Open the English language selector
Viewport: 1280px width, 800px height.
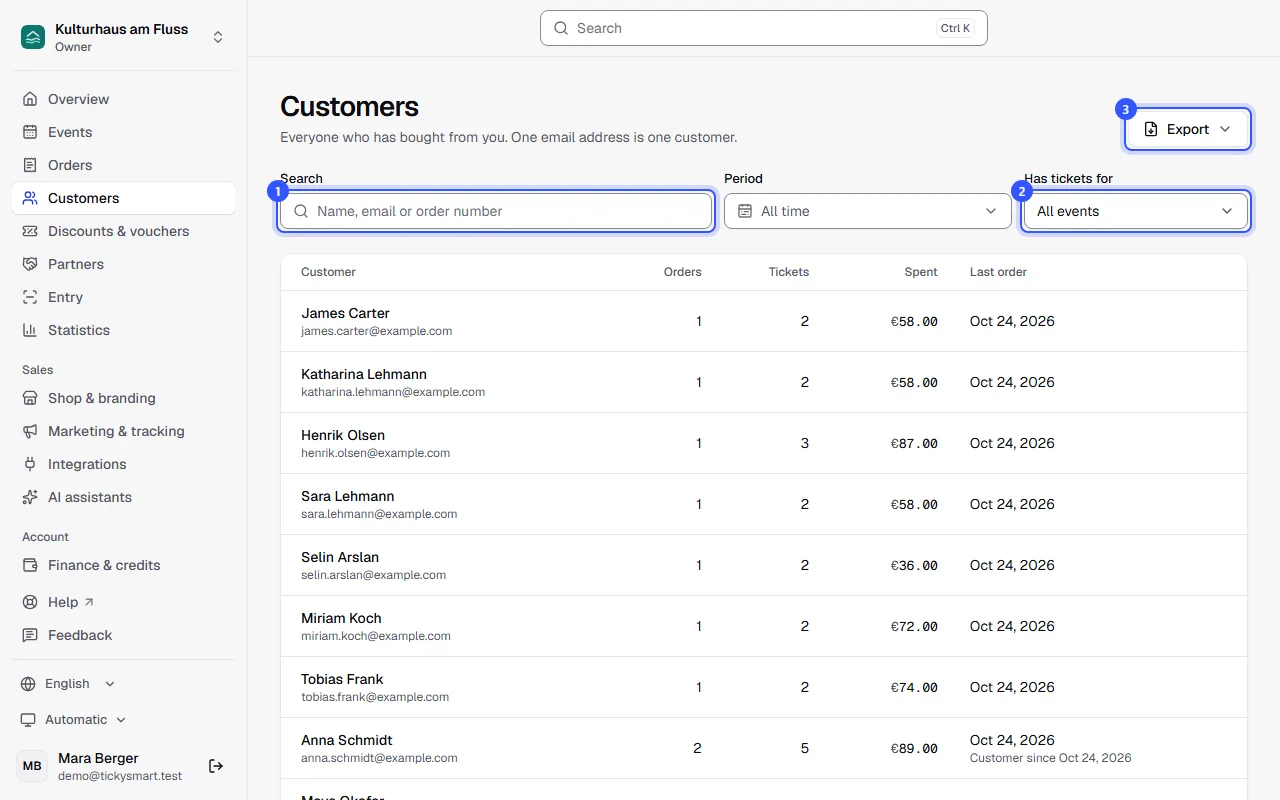68,684
